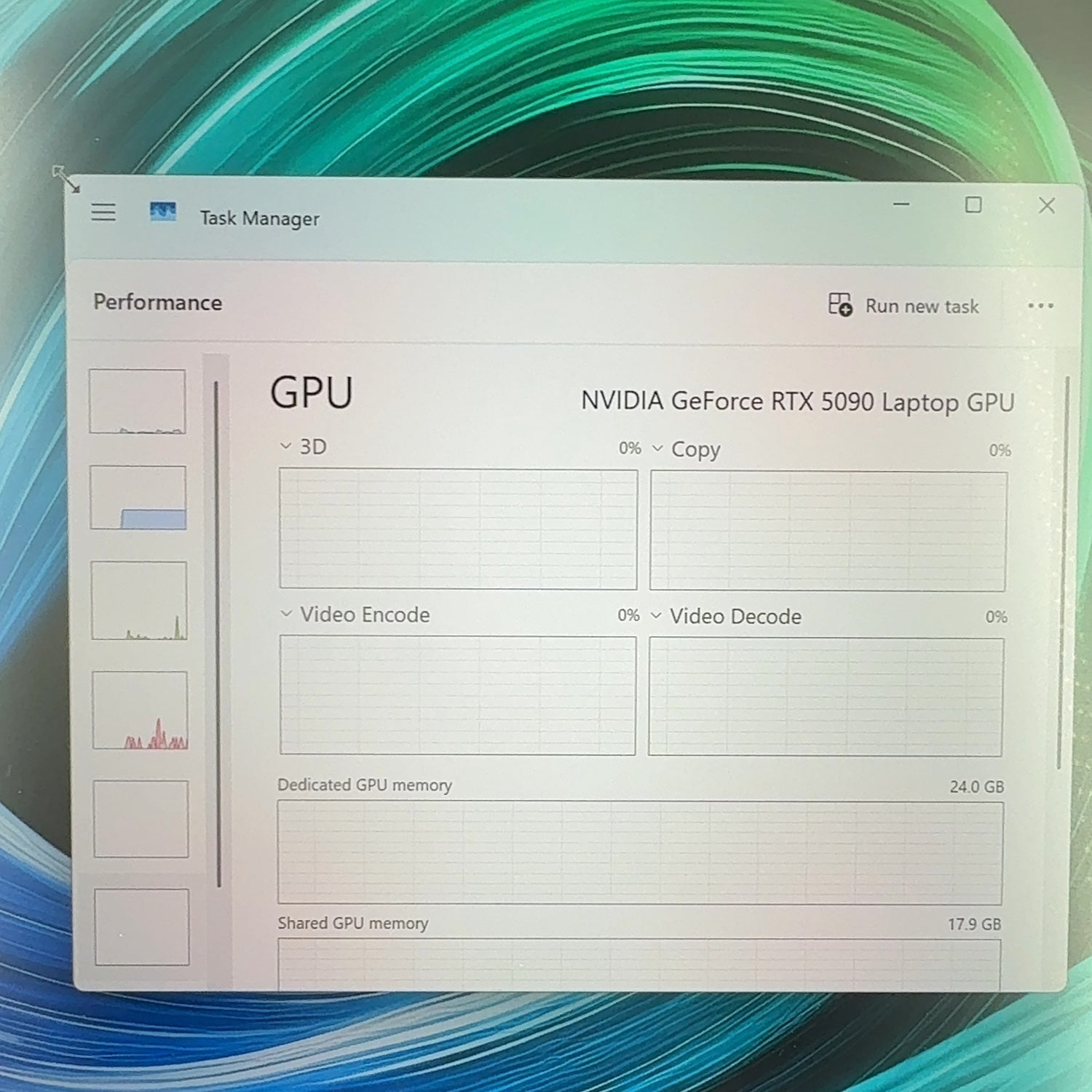Click the Run new task button
The image size is (1092, 1092).
pos(903,306)
